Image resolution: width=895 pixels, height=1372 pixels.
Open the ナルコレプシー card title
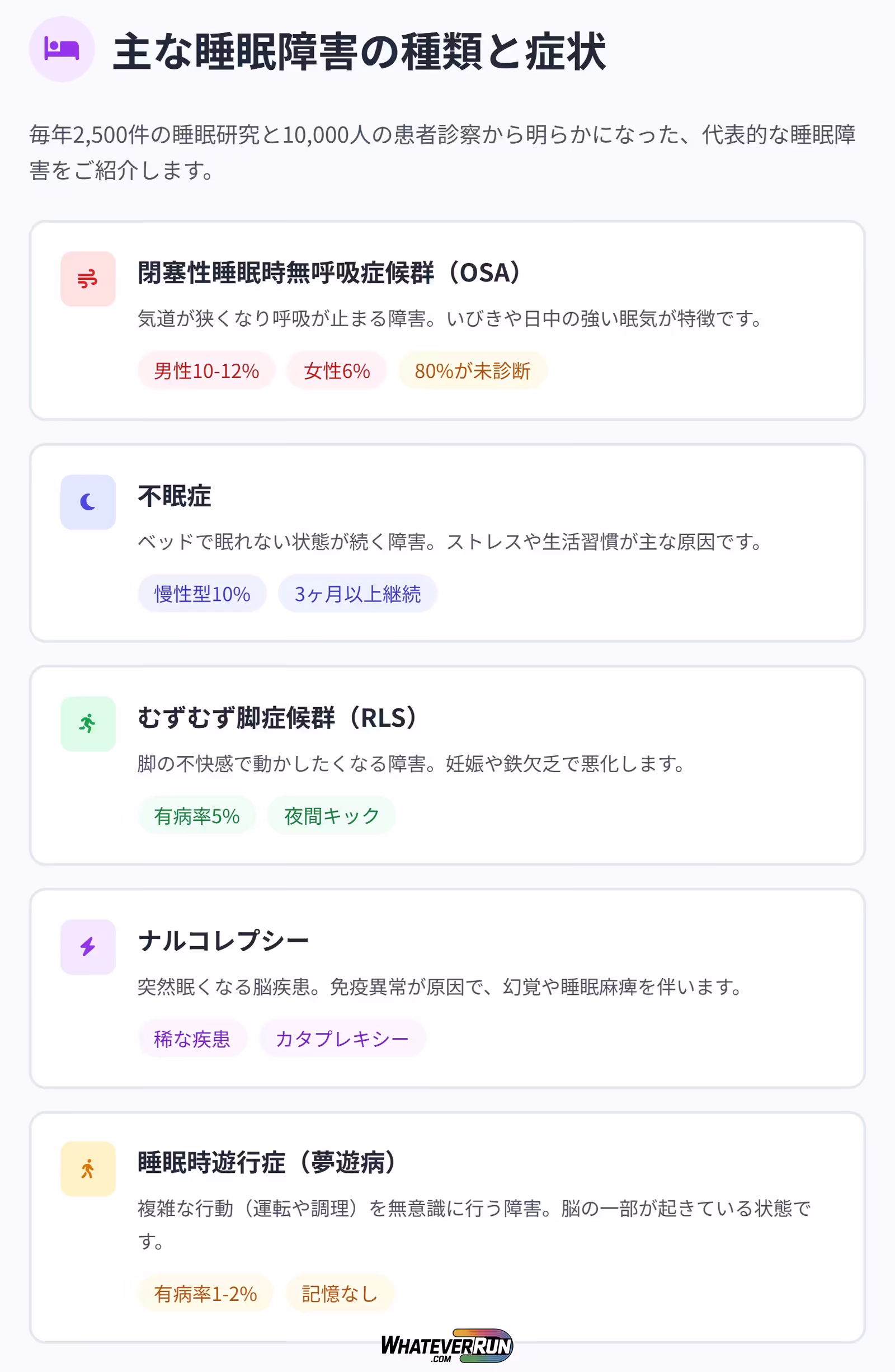[x=224, y=941]
